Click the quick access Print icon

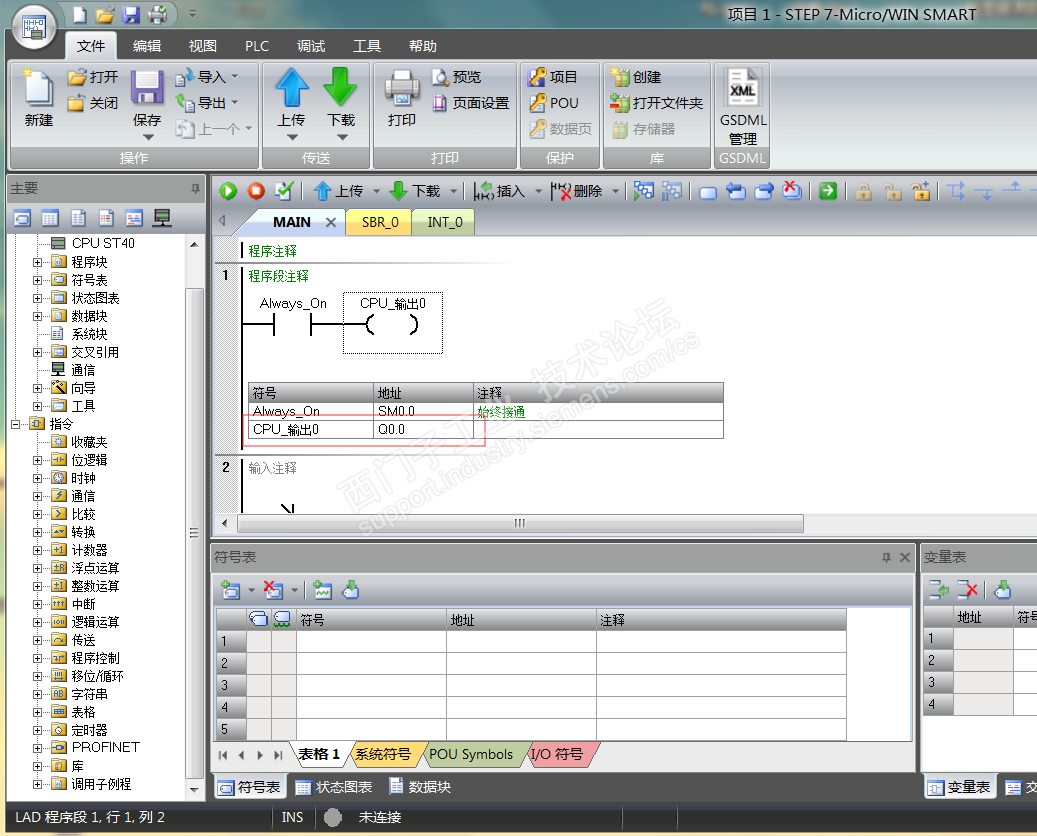coord(157,15)
